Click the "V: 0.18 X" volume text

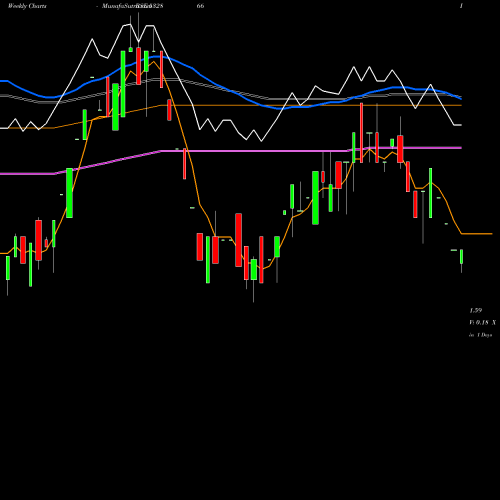pyautogui.click(x=482, y=322)
